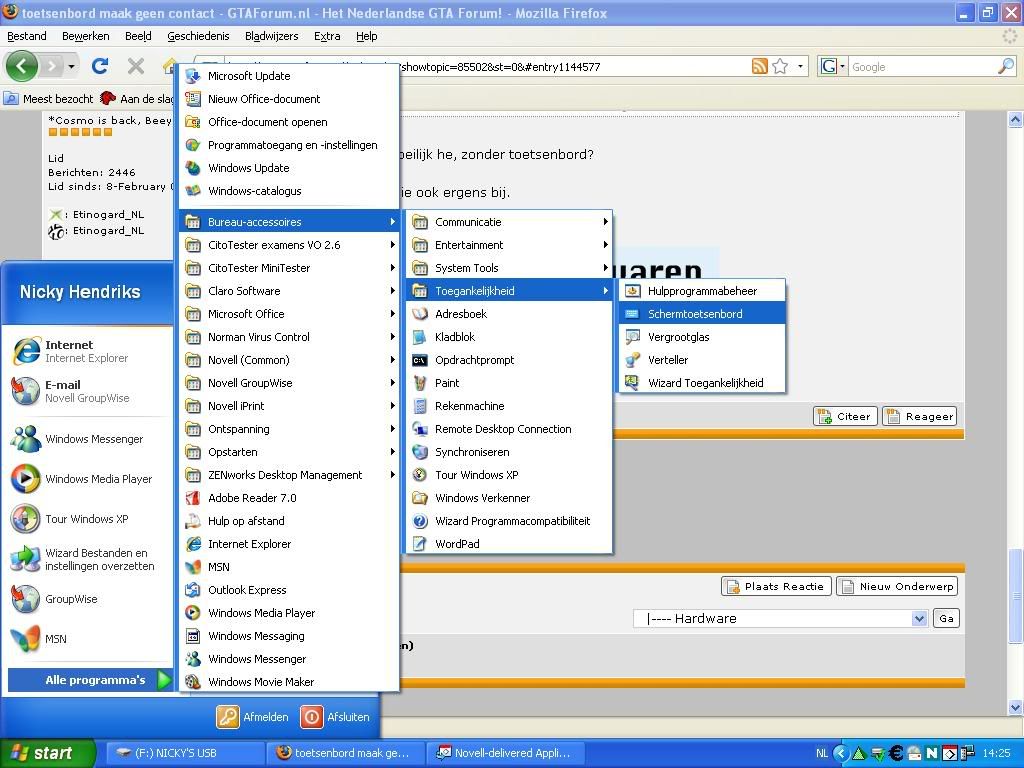Launch Rekenmachine calculator
Screen dimensions: 1024x768
(509, 406)
